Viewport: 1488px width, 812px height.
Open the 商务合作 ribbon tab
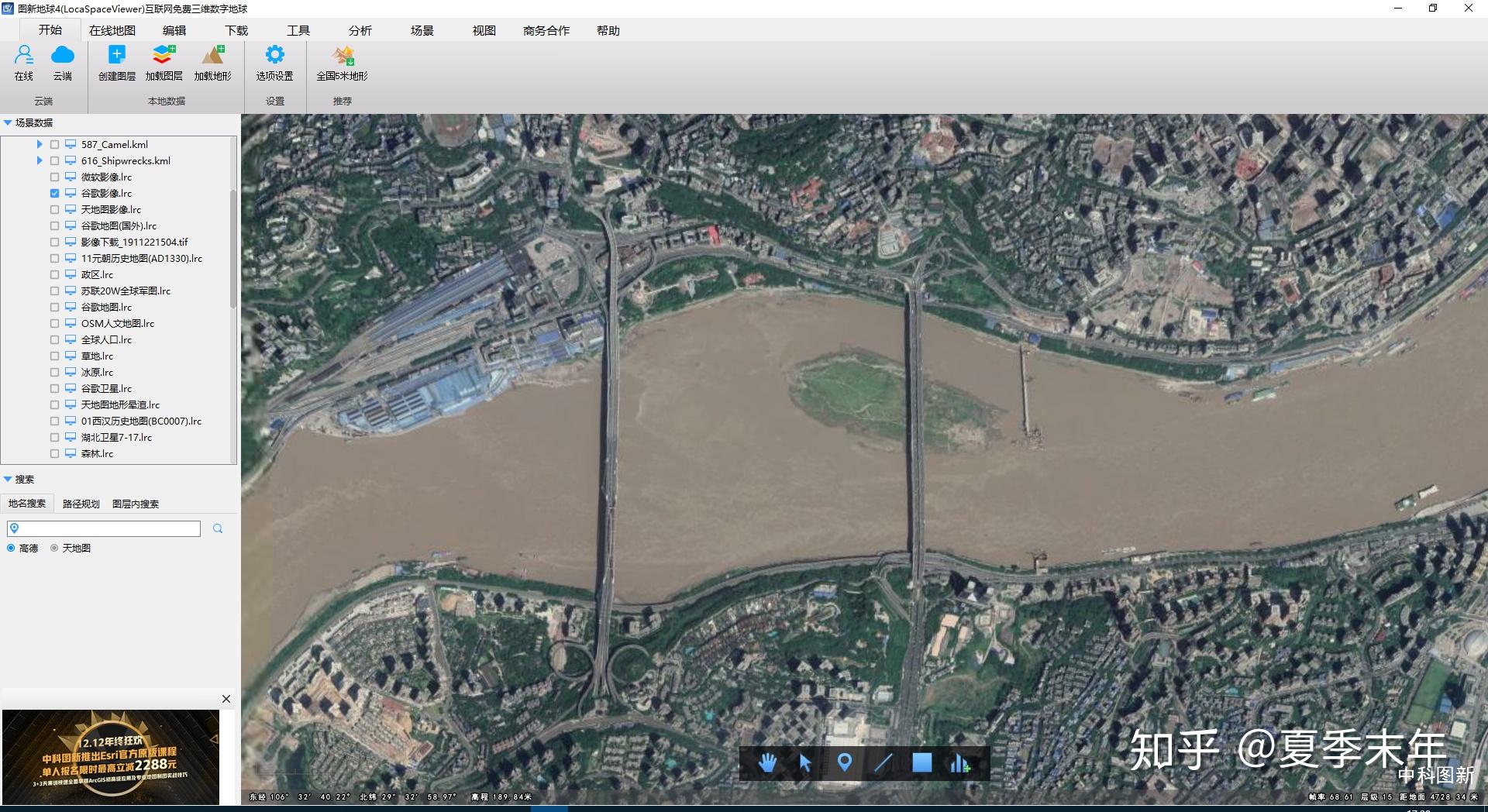point(546,30)
